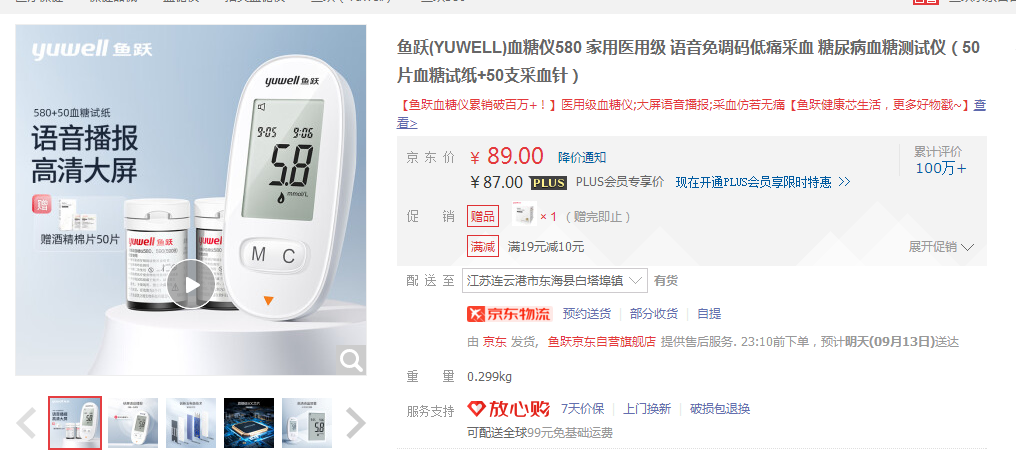The width and height of the screenshot is (1016, 464).
Task: Click 鱼跃京东自营旗舰店 store link
Action: pos(601,342)
